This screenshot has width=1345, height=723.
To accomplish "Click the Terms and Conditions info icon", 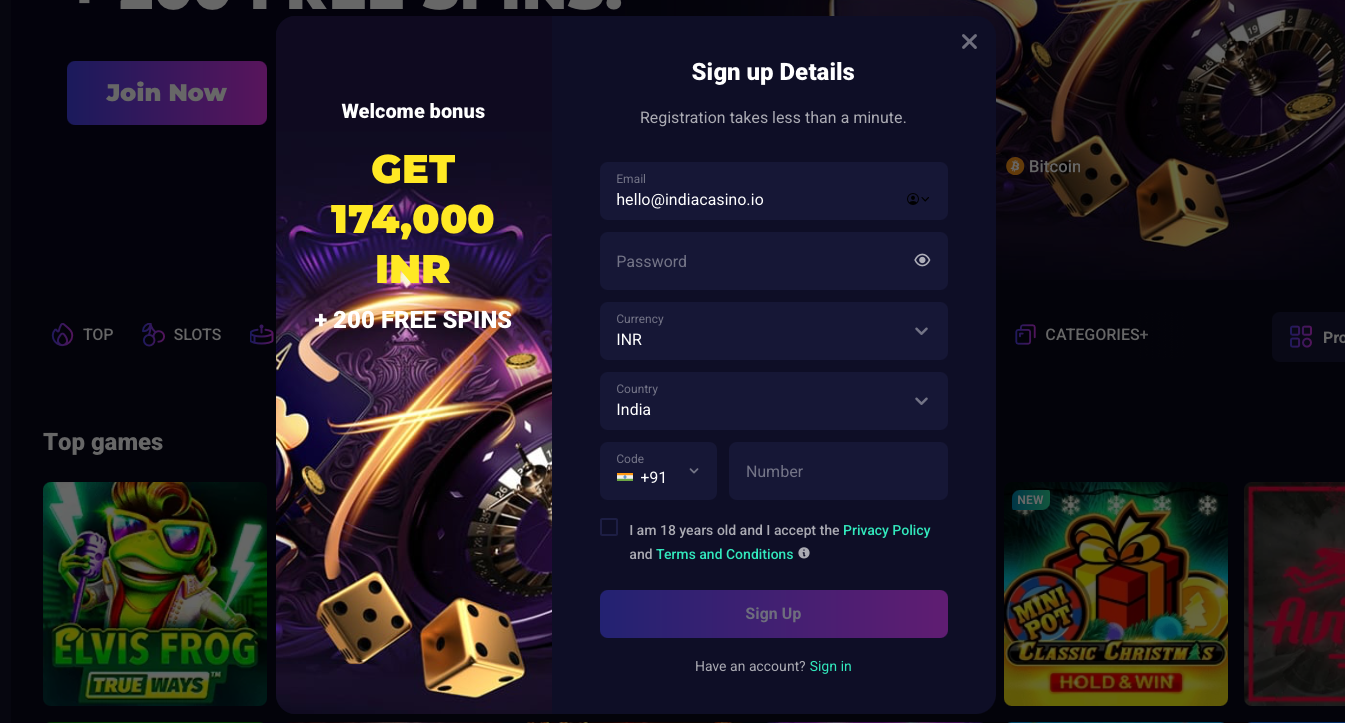I will click(804, 553).
